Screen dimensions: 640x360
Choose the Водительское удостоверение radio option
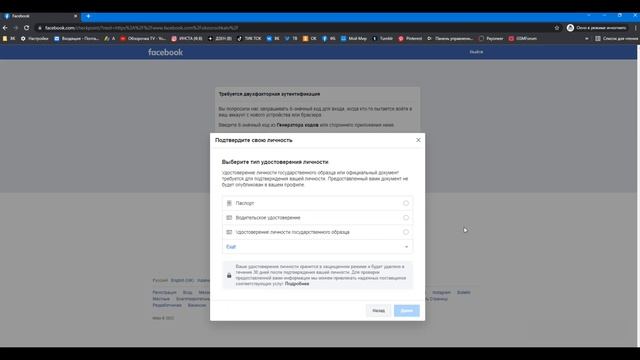(406, 218)
